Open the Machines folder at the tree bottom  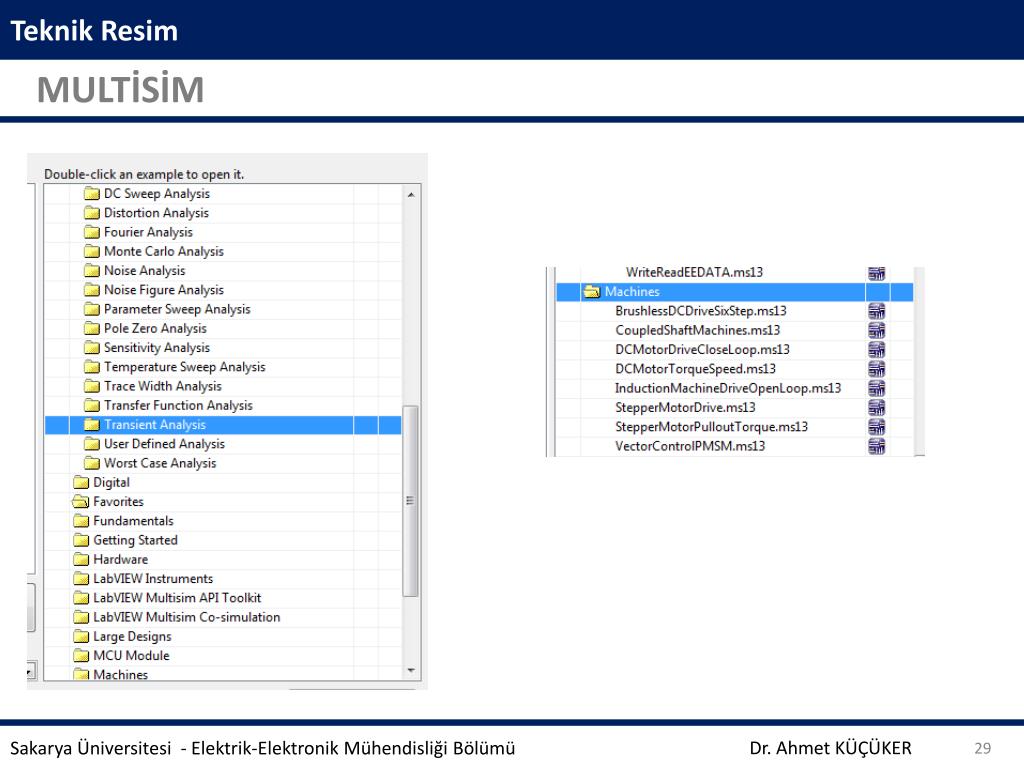pos(120,675)
